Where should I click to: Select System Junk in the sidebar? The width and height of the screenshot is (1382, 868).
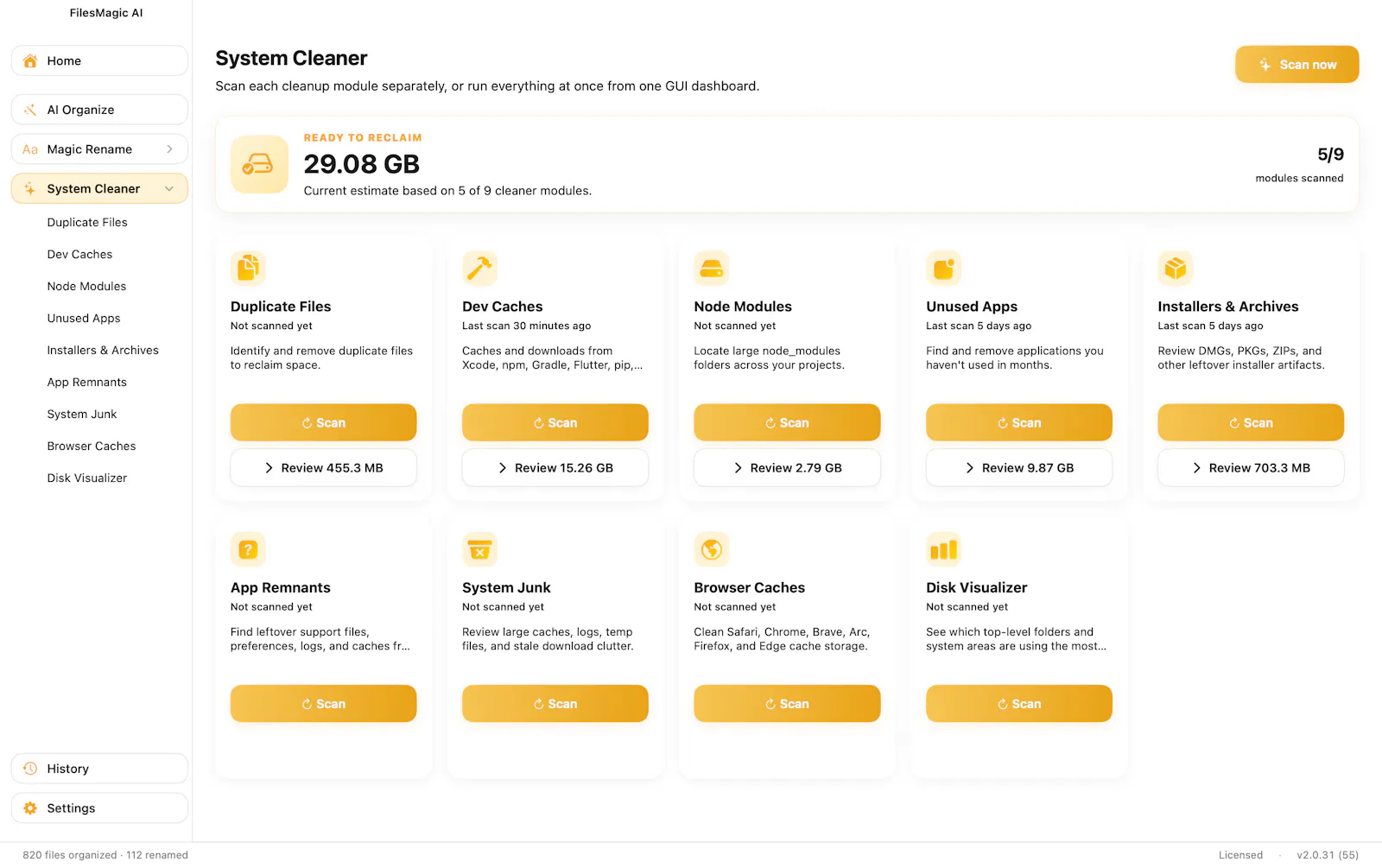[82, 415]
